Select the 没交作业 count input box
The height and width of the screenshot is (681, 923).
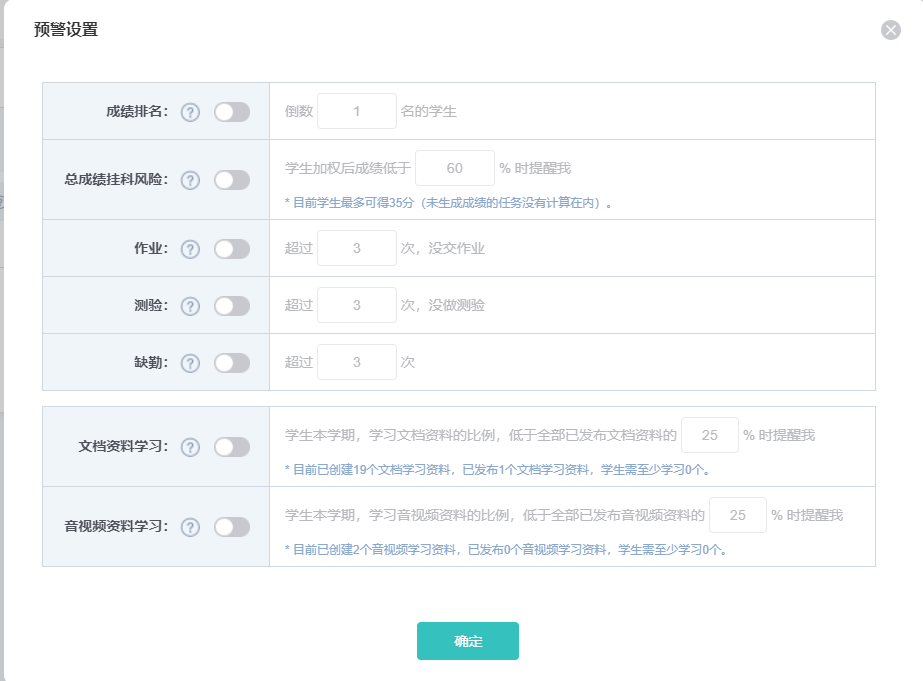[356, 248]
